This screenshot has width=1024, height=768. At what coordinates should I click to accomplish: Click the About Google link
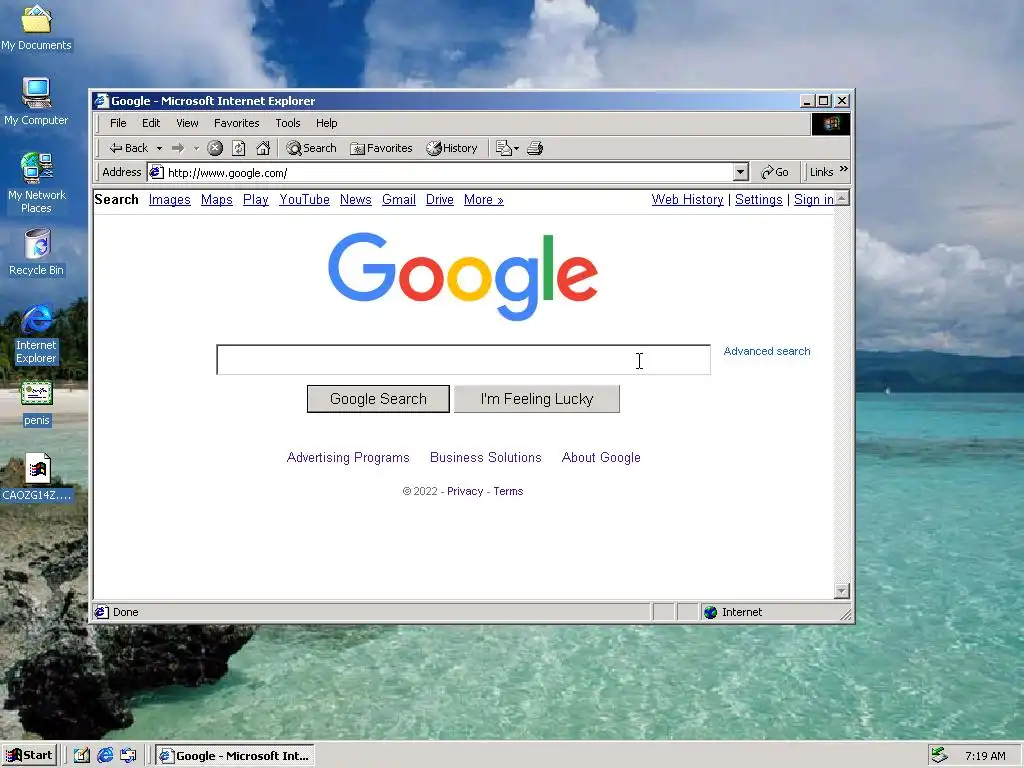point(601,458)
